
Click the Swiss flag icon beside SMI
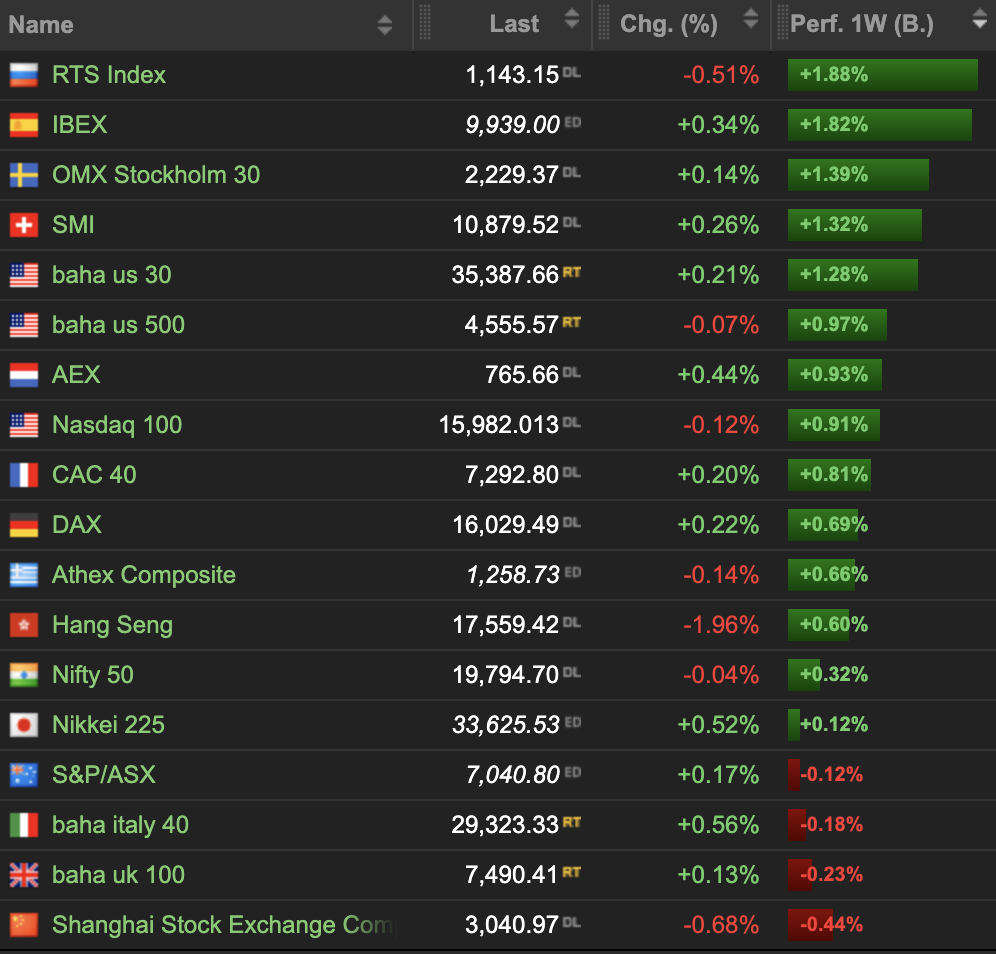pos(24,225)
